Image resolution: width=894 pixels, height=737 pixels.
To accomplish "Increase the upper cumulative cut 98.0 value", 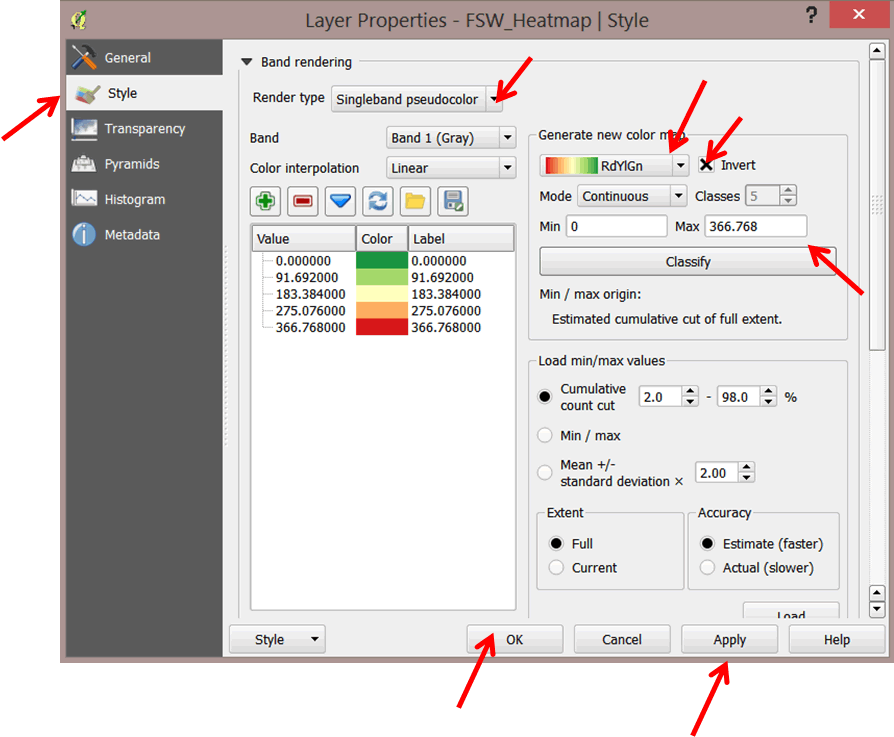I will point(769,392).
